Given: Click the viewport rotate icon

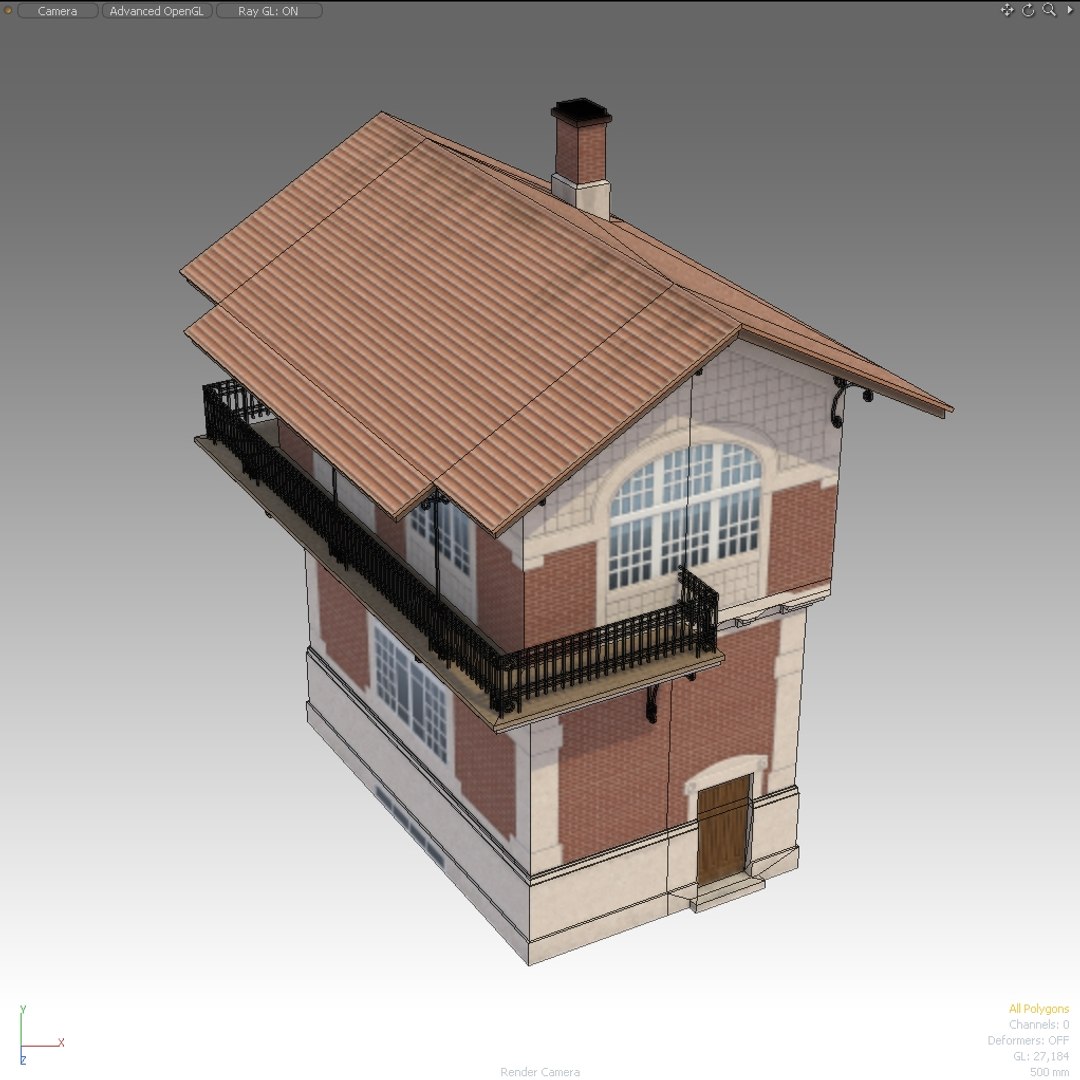Looking at the screenshot, I should pyautogui.click(x=1028, y=10).
